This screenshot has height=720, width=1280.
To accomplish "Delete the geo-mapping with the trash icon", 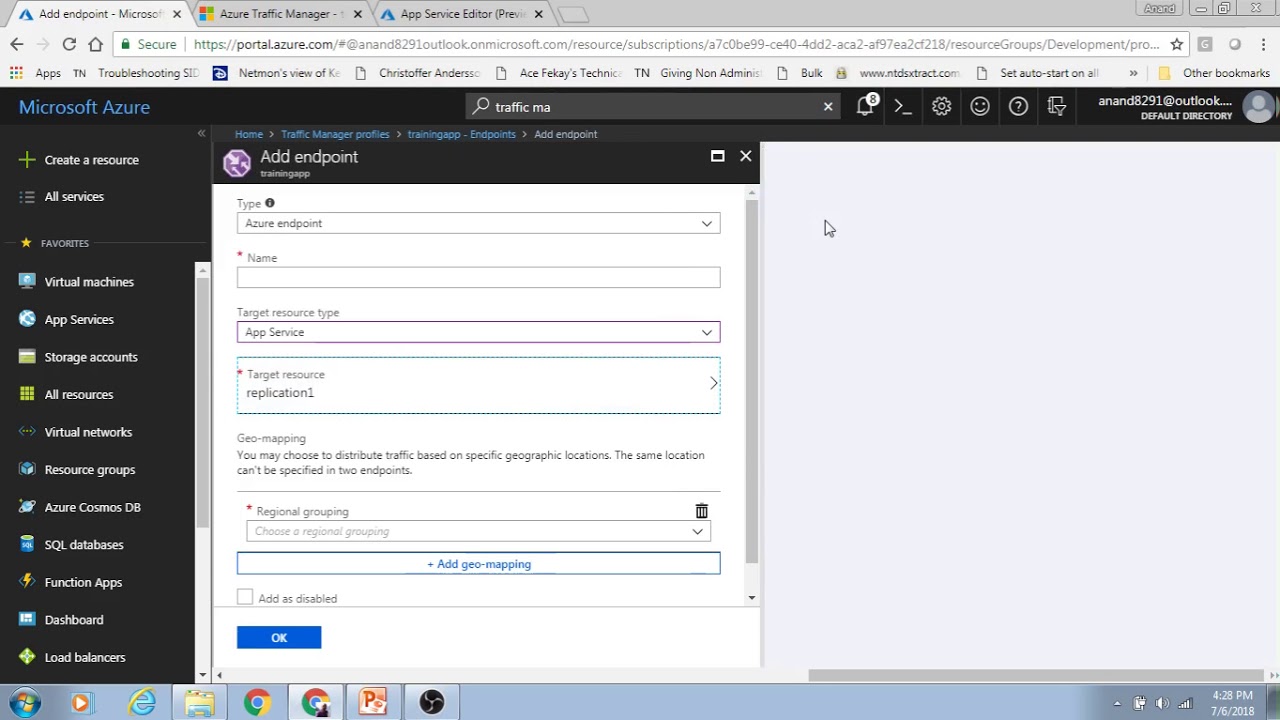I will 701,511.
